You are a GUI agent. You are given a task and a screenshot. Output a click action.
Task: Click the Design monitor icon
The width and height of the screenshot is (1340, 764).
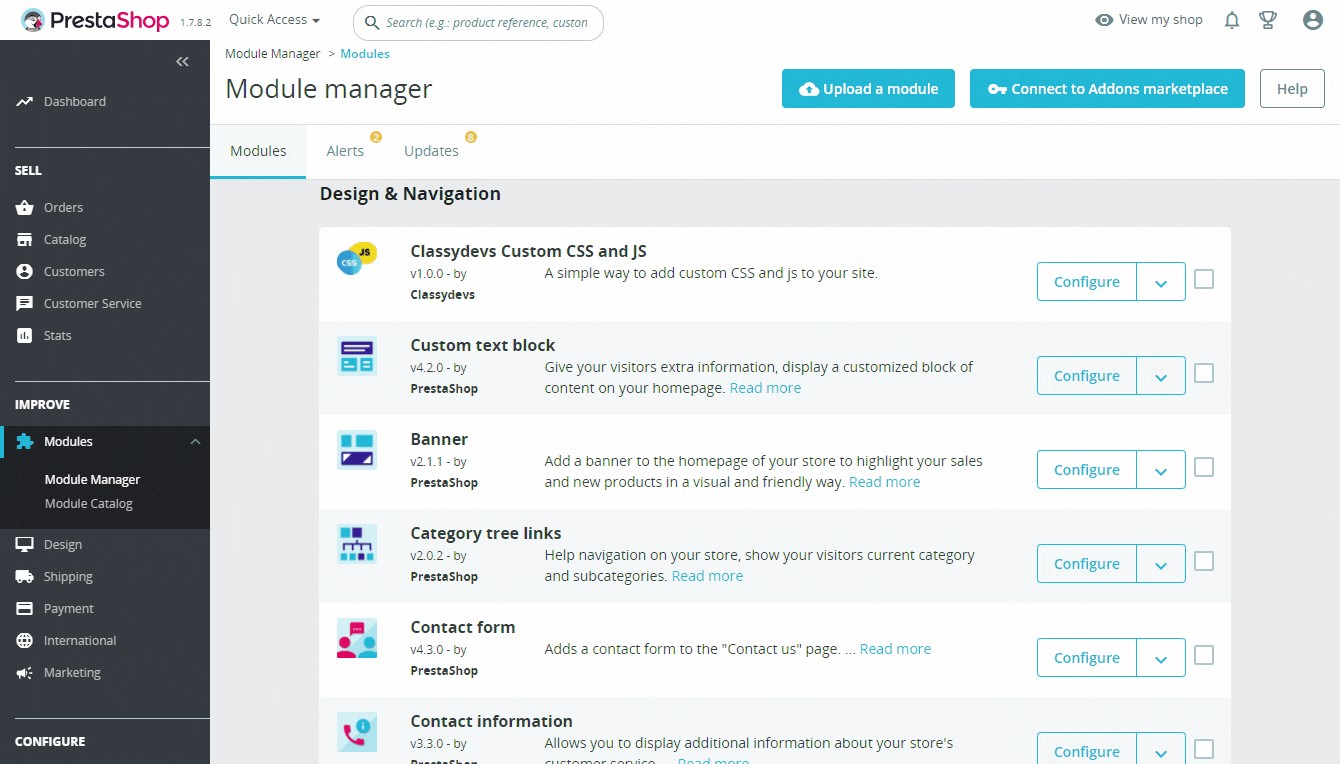[x=24, y=545]
